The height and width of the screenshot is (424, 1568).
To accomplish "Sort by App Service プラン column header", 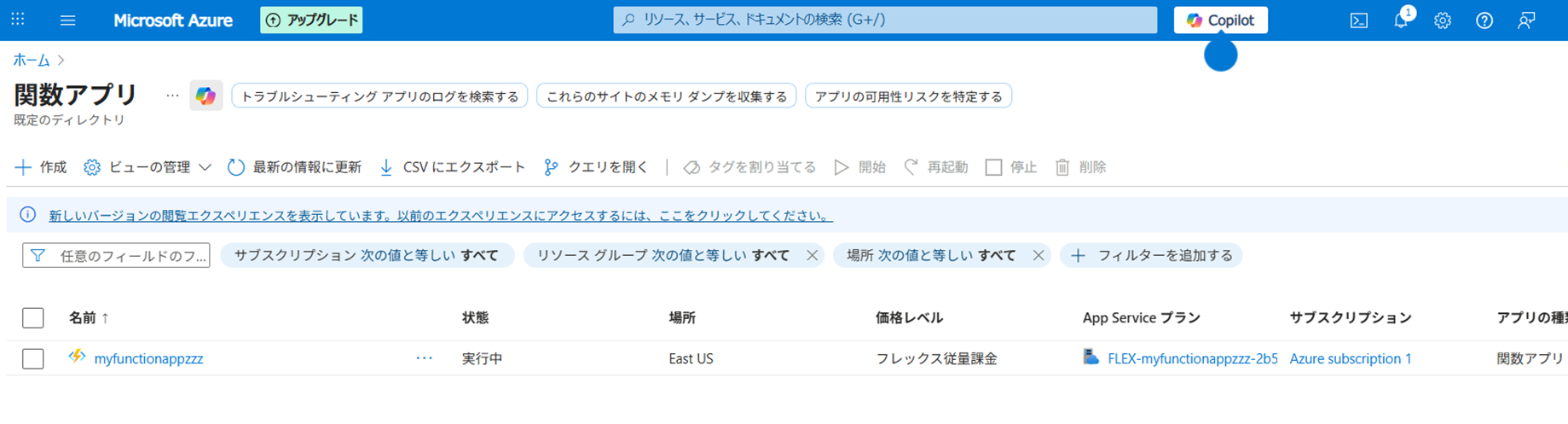I will tap(1142, 317).
